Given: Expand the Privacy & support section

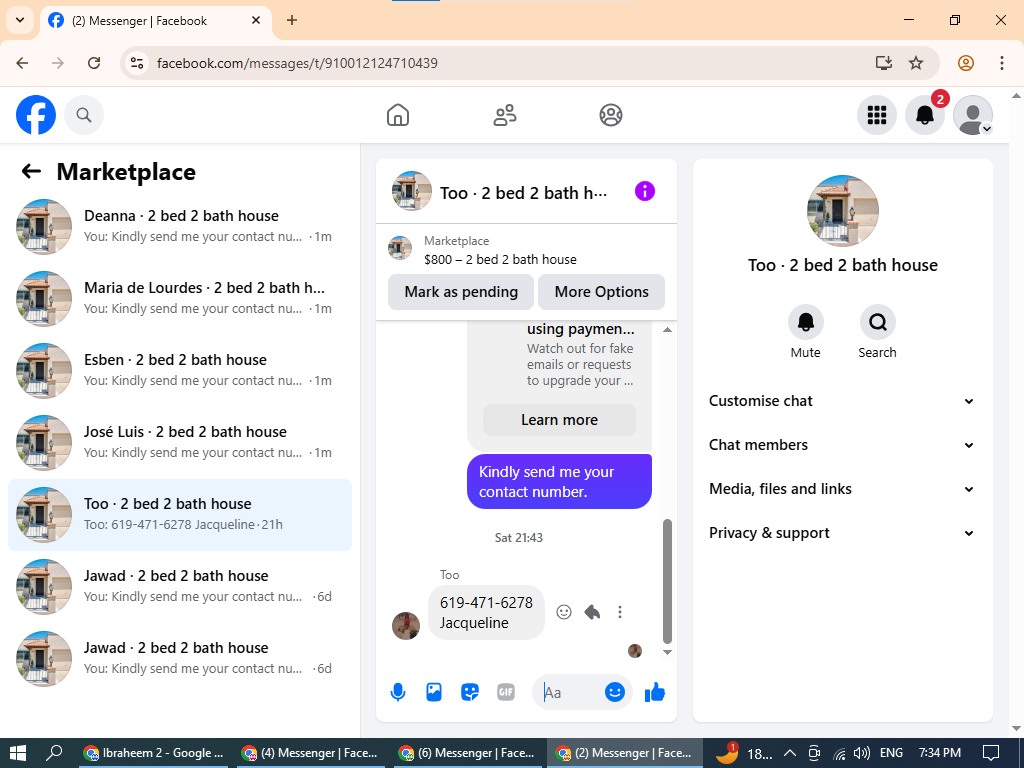Looking at the screenshot, I should tap(842, 533).
